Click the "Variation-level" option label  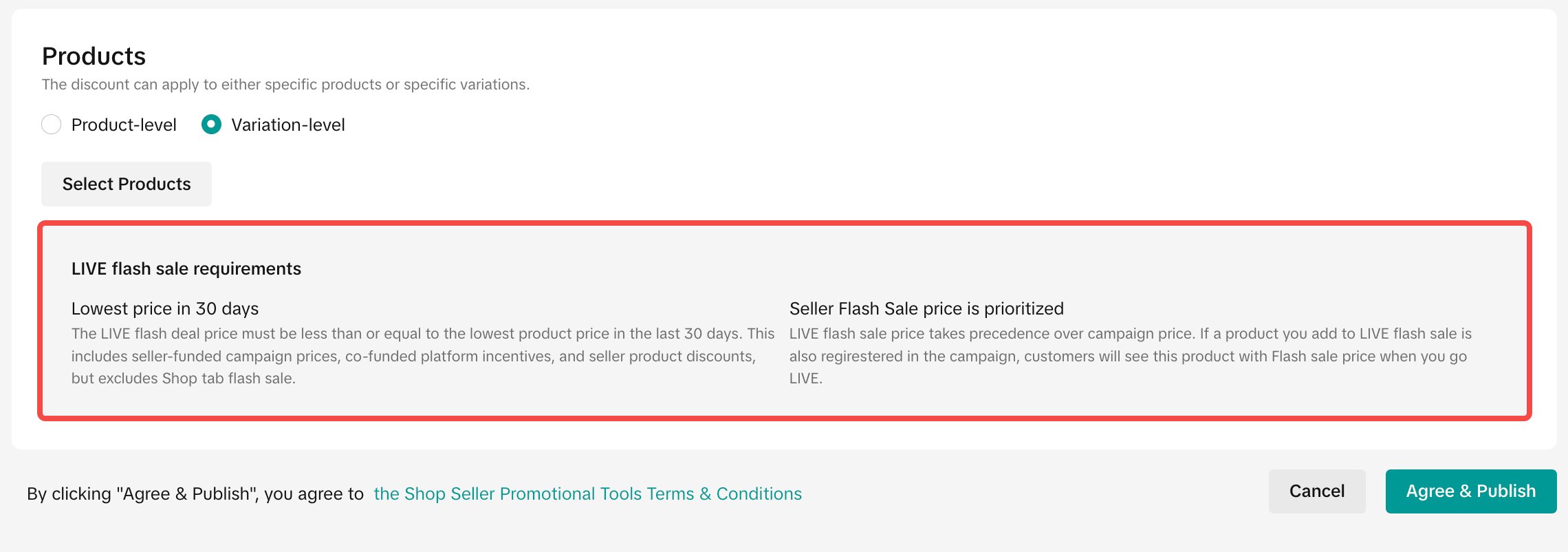(x=287, y=125)
